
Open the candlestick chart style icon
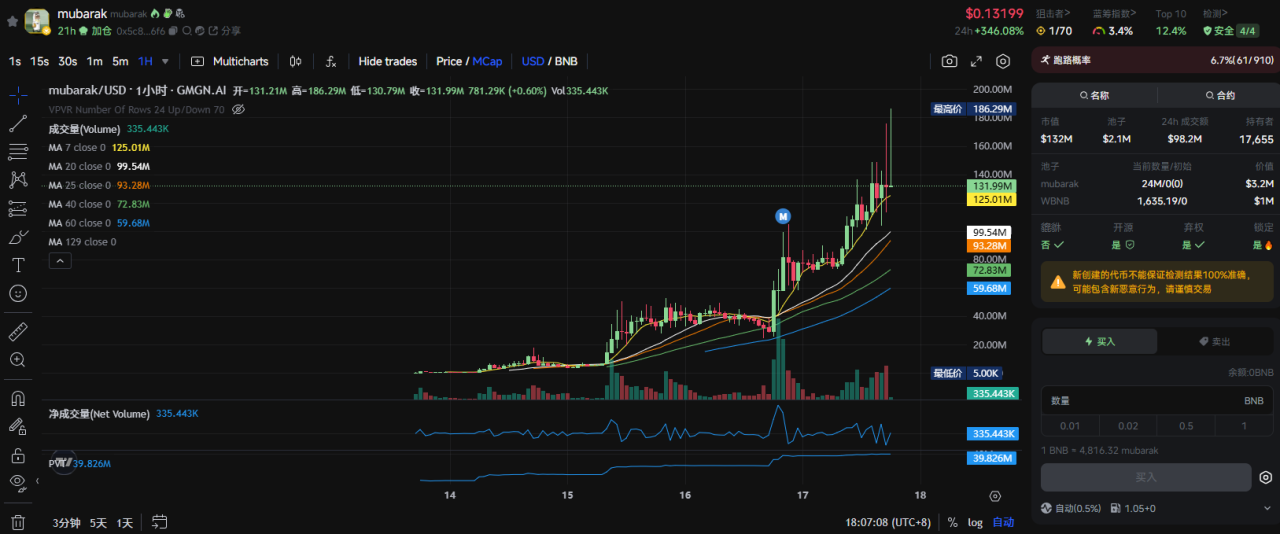[296, 61]
